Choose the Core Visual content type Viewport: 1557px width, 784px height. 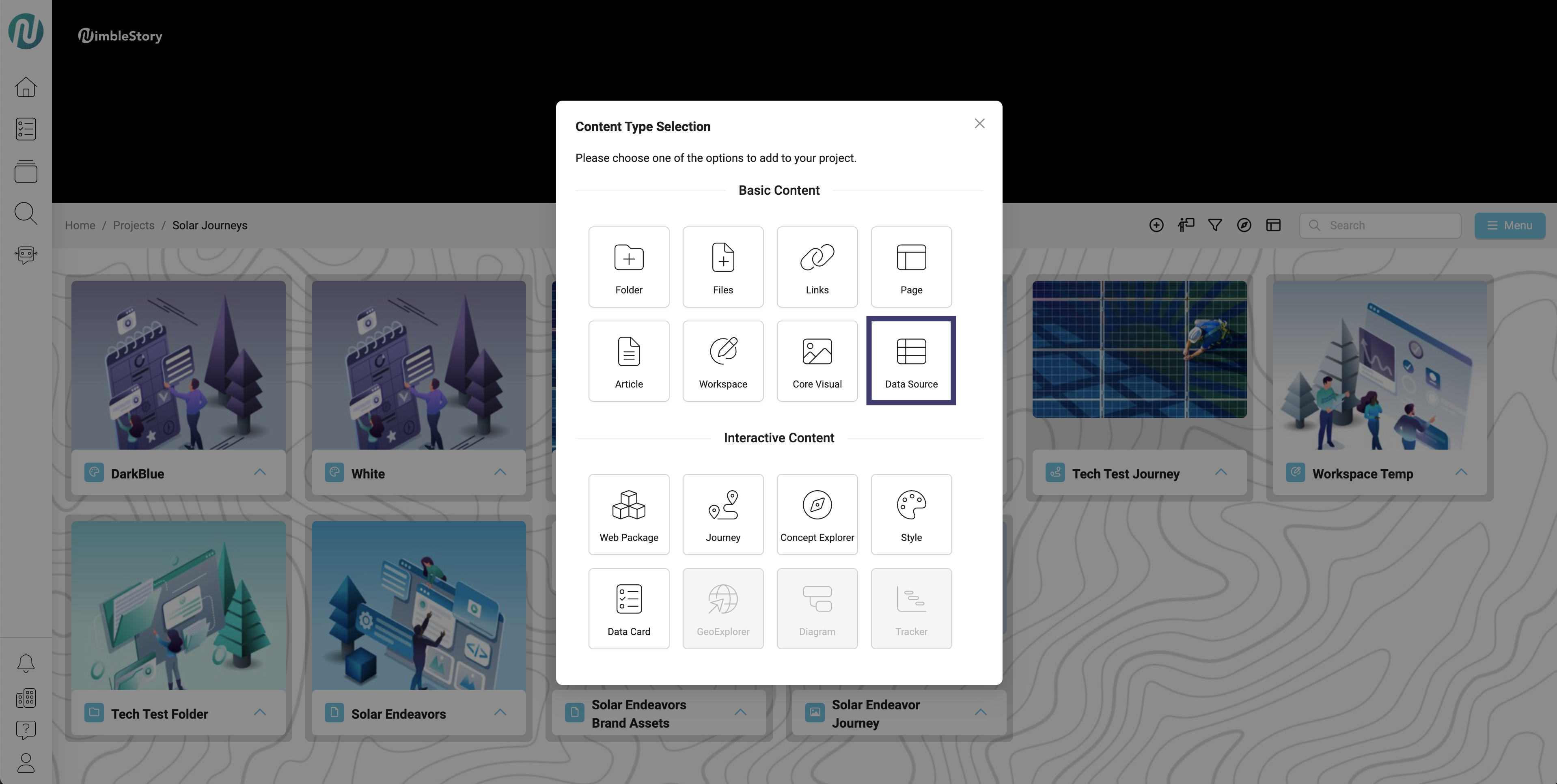pos(817,361)
